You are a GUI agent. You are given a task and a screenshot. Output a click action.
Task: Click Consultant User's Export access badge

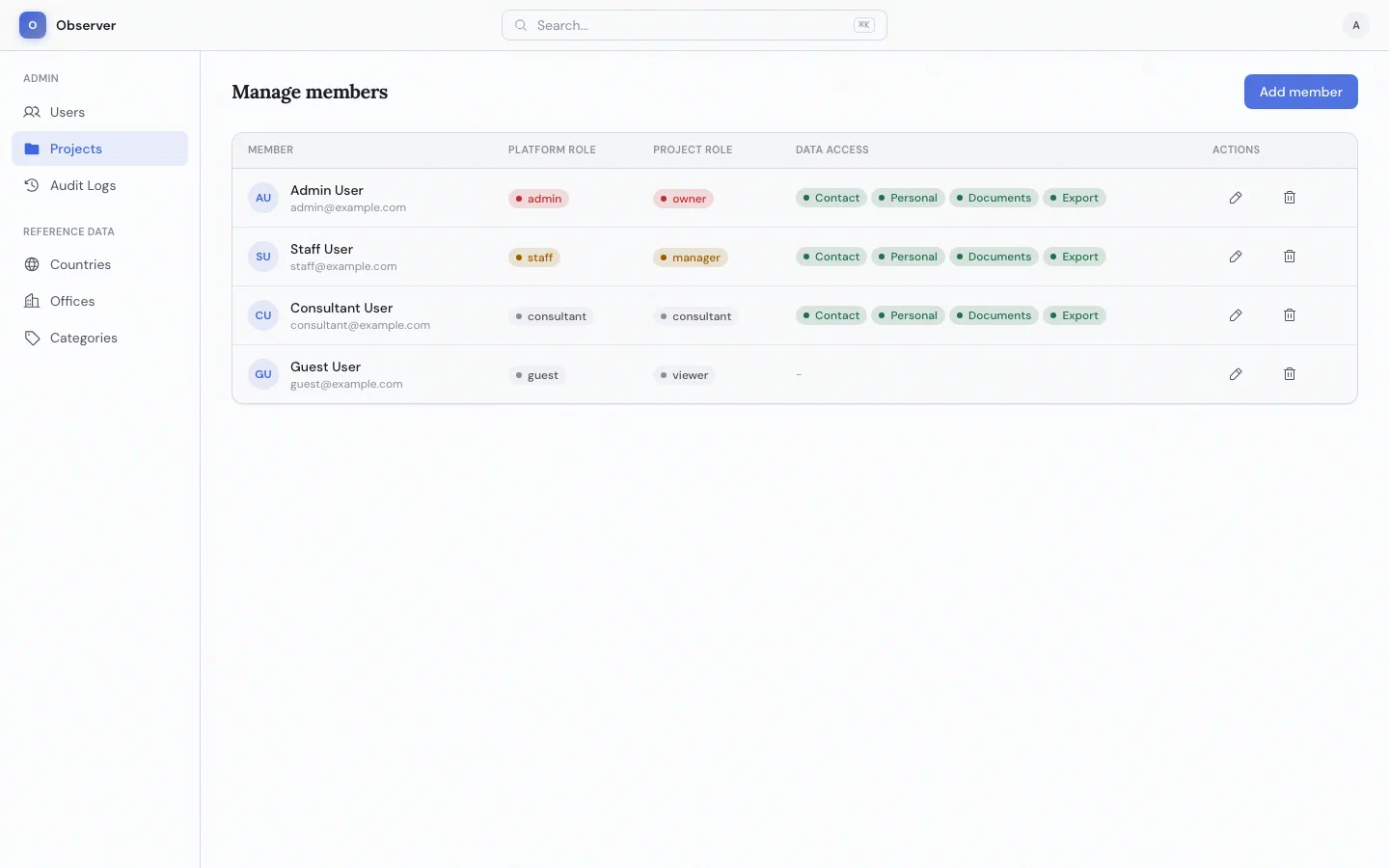pos(1075,315)
